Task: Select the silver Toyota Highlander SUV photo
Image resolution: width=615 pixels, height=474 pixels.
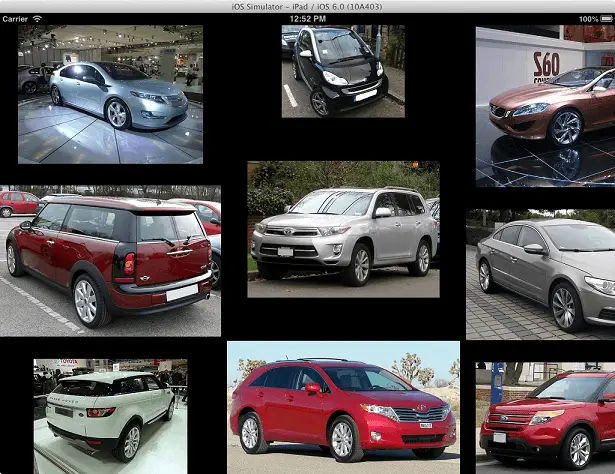Action: point(343,229)
